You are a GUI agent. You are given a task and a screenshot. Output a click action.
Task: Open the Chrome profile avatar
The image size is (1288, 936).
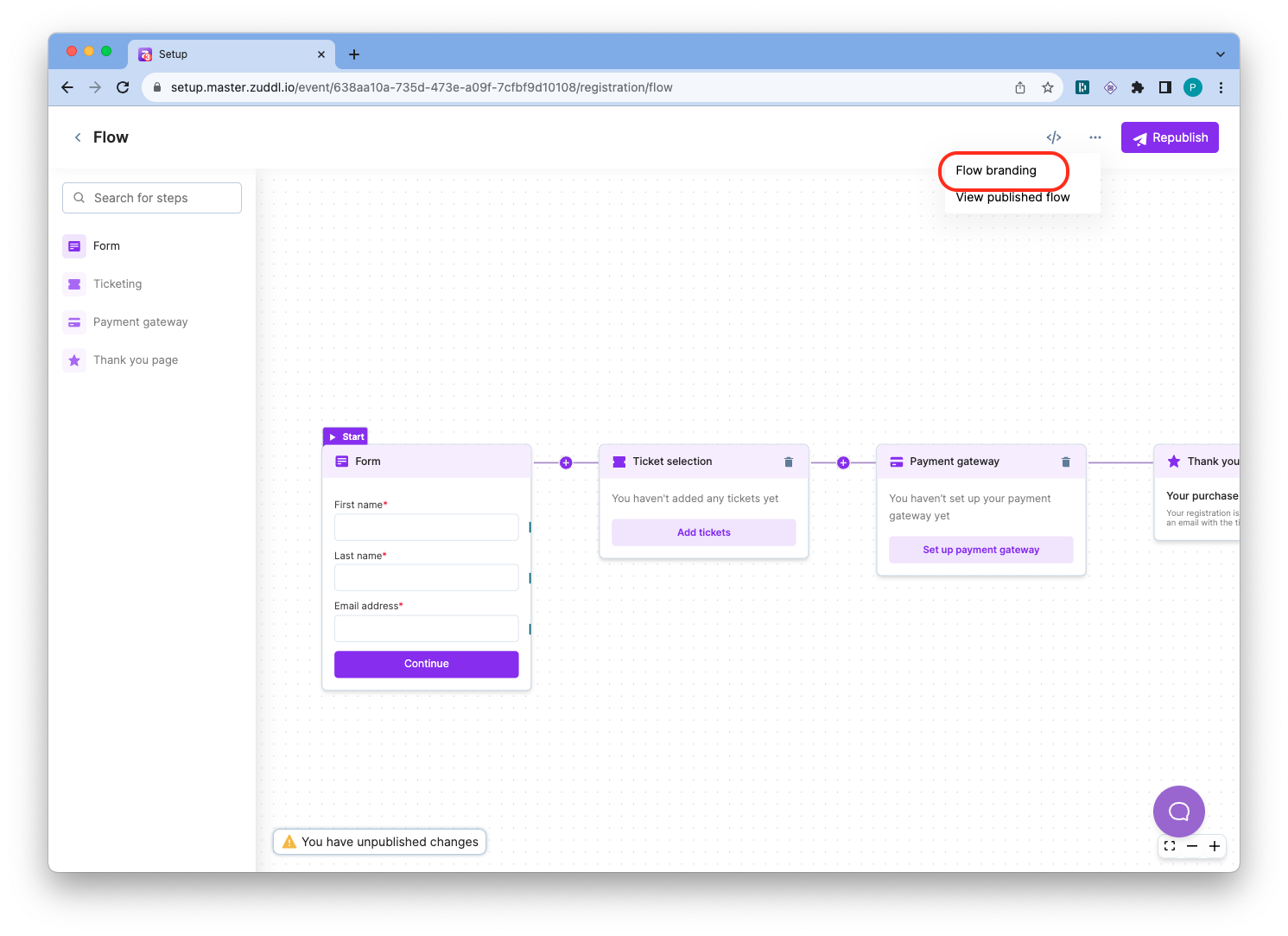pyautogui.click(x=1193, y=87)
